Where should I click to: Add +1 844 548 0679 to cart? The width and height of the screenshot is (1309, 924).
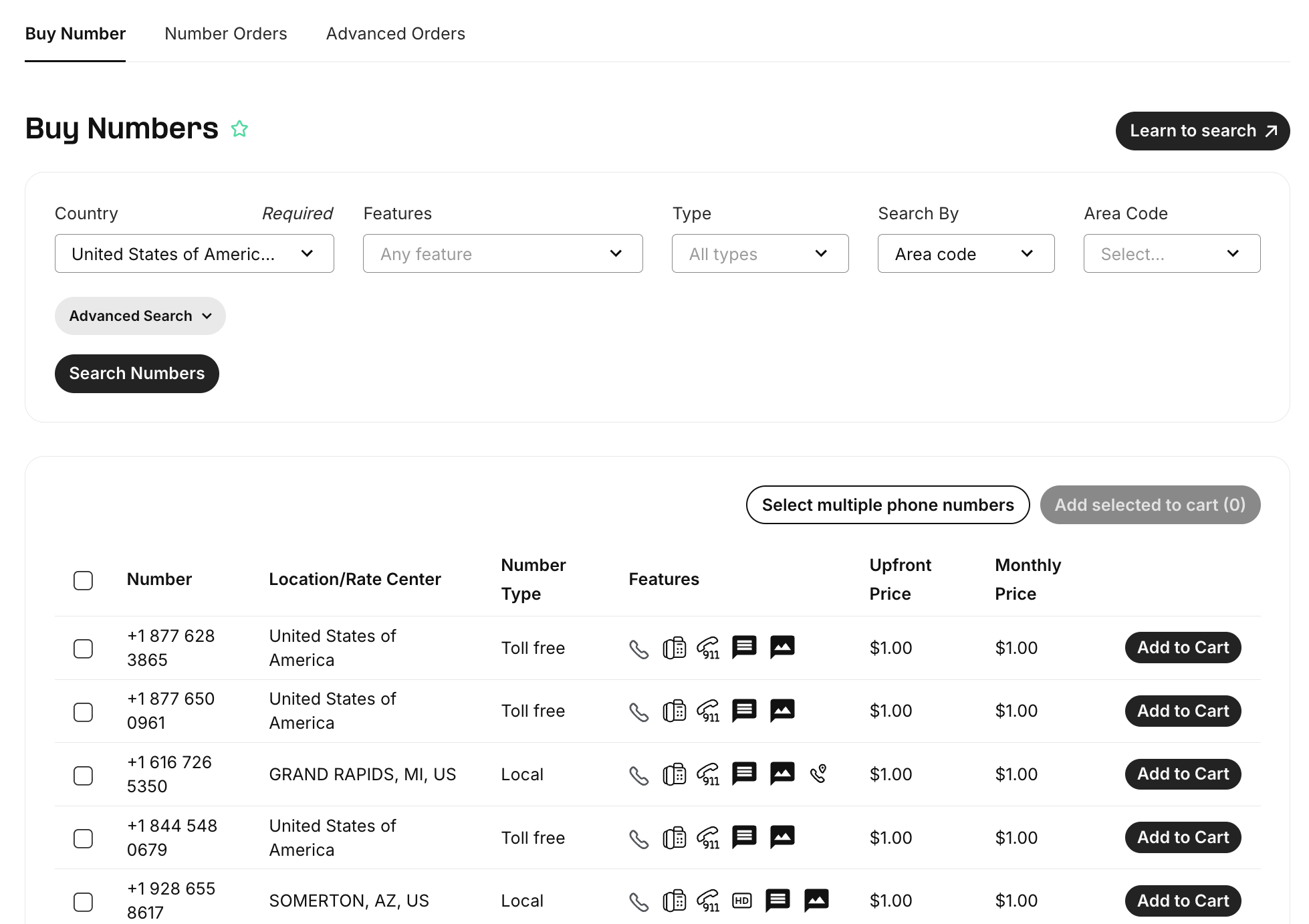pyautogui.click(x=1182, y=838)
